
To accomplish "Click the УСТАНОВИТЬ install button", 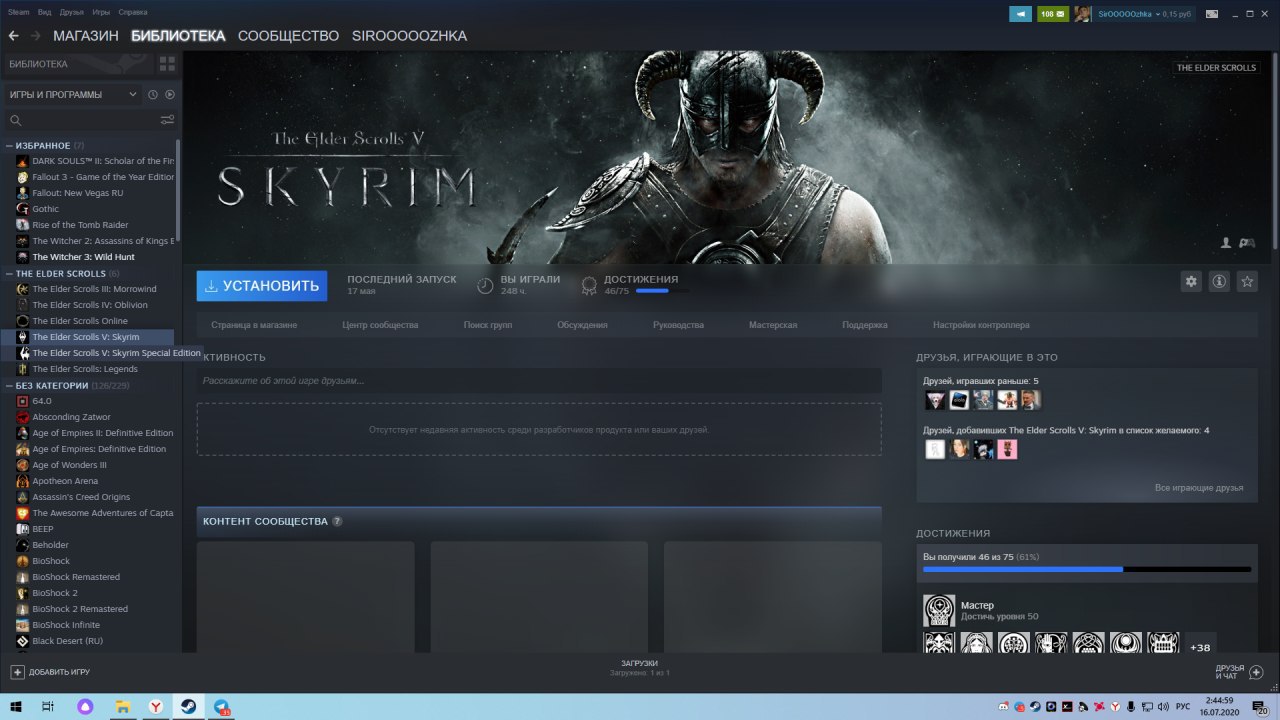I will coord(262,286).
